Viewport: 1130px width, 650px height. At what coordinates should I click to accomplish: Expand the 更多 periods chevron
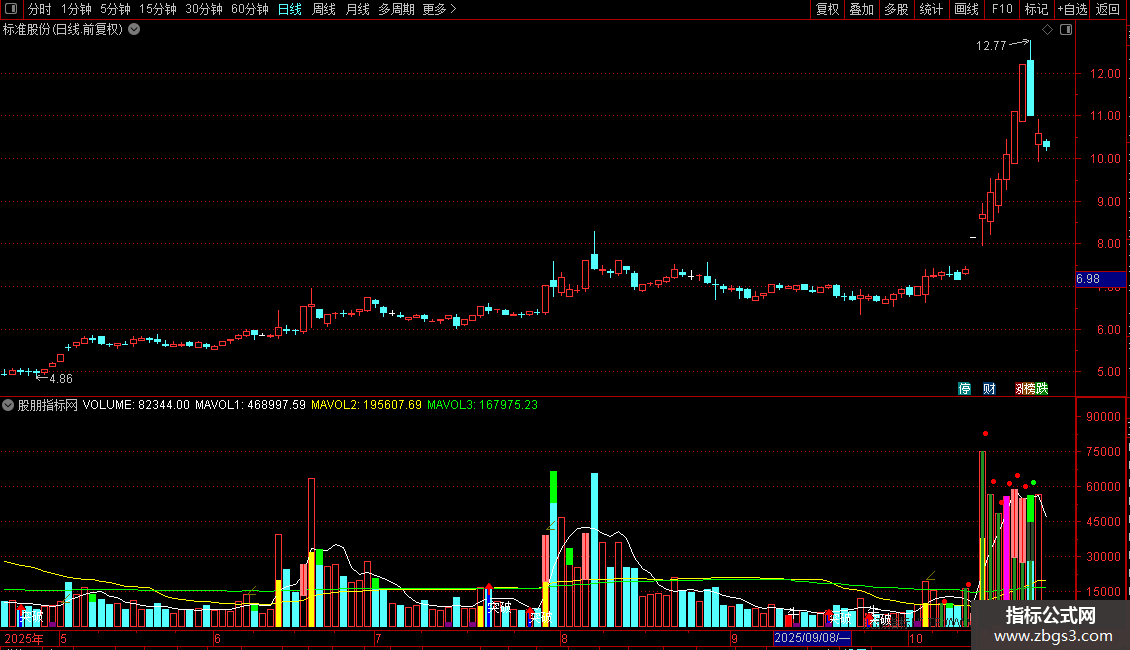[453, 9]
